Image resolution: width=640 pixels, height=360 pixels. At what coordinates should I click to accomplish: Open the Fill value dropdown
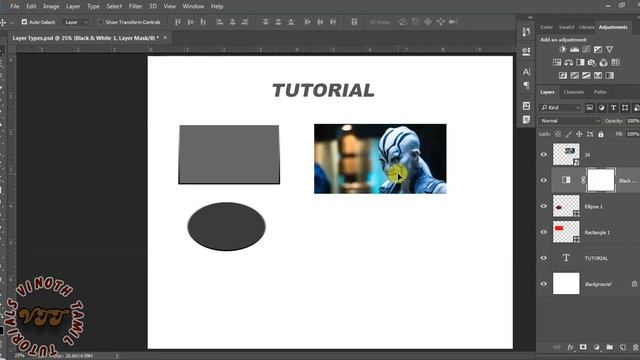point(633,134)
